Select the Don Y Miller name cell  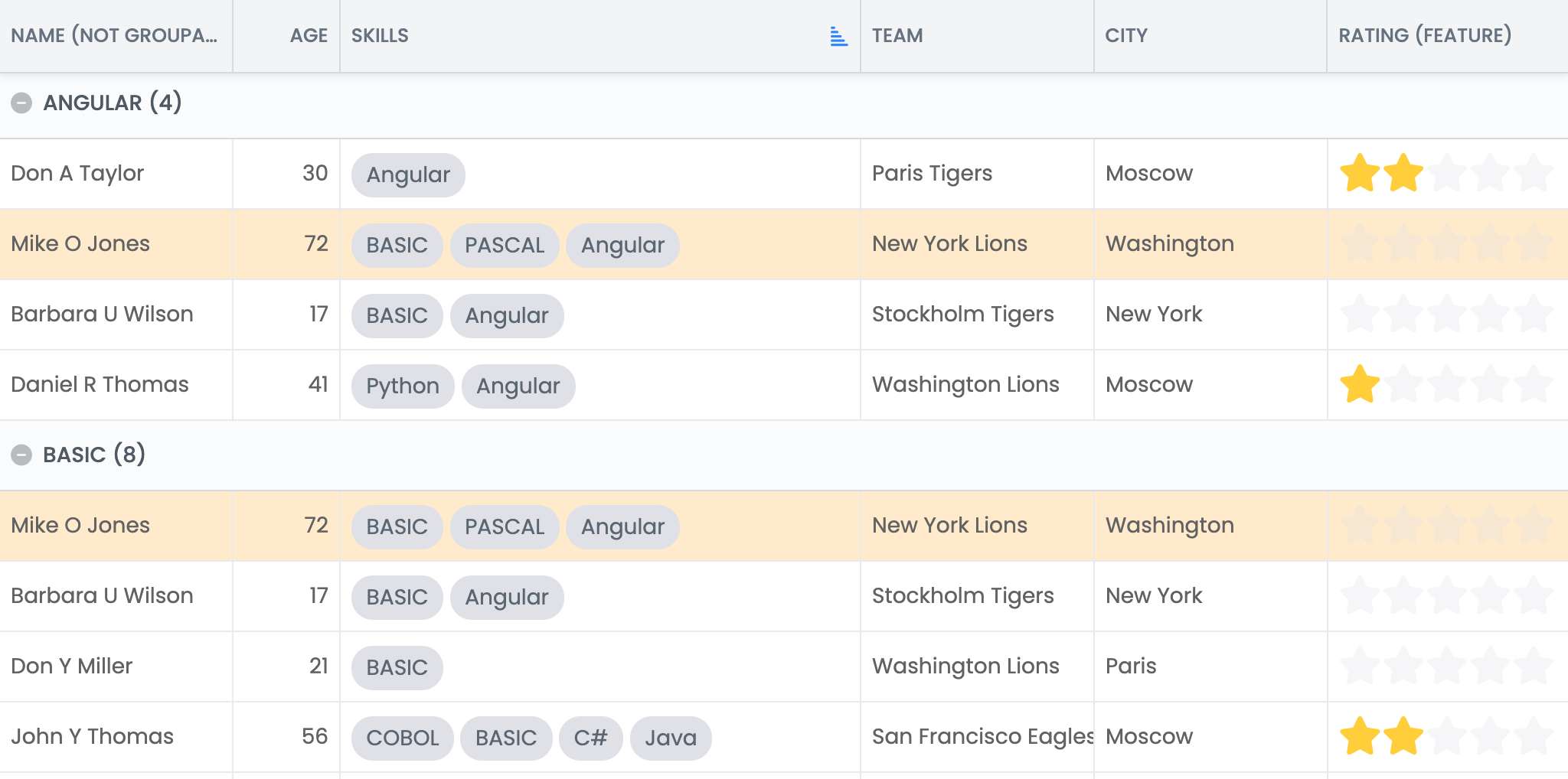pyautogui.click(x=116, y=667)
